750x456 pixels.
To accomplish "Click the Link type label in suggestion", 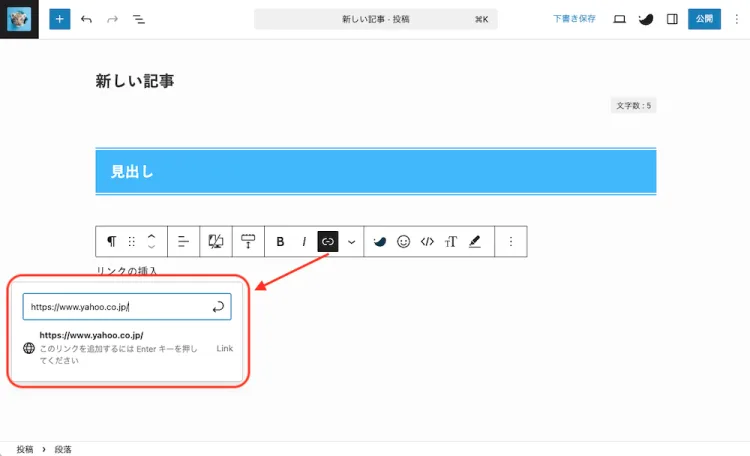I will click(x=224, y=348).
